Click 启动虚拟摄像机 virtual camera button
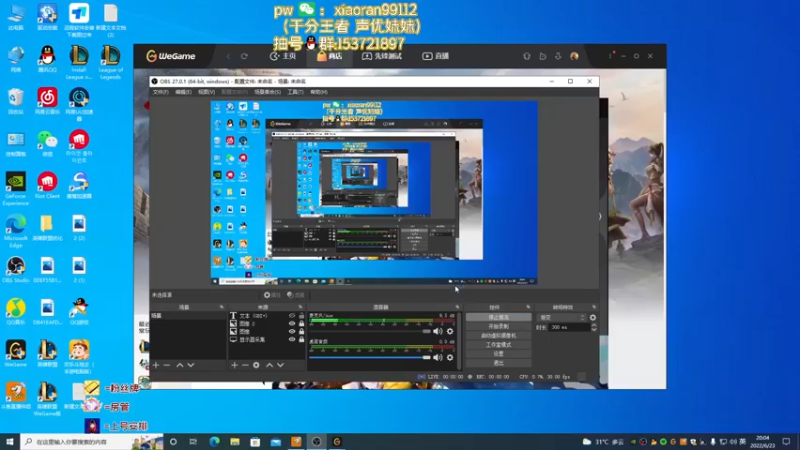The image size is (800, 450). [x=498, y=336]
